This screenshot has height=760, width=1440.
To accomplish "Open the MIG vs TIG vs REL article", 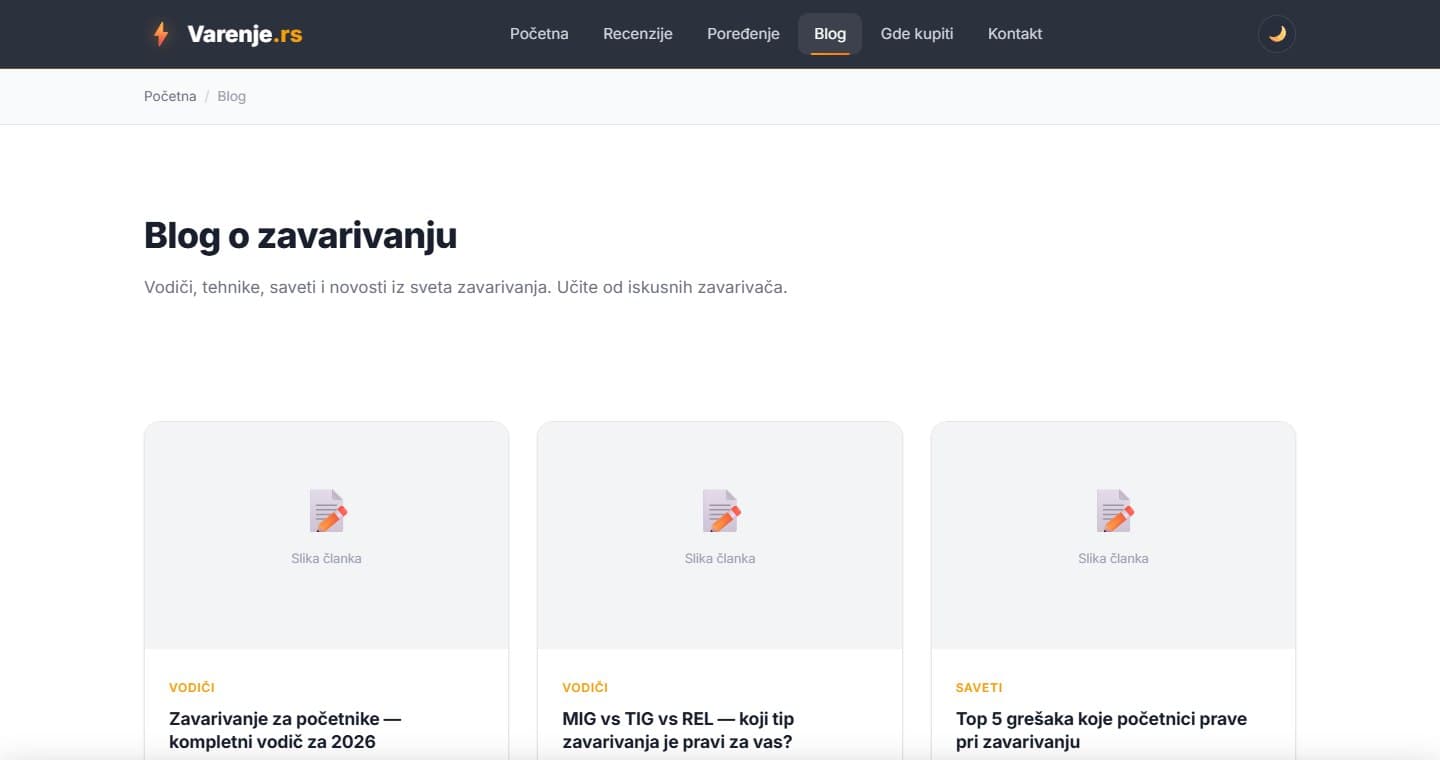I will (x=678, y=730).
